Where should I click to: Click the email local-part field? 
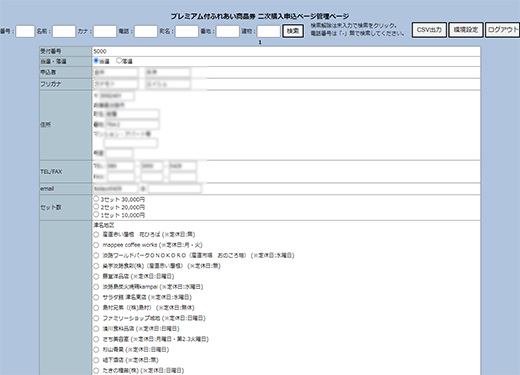pos(115,189)
